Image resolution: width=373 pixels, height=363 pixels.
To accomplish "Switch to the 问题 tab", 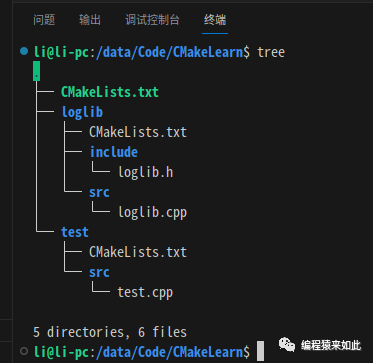I will pos(44,20).
